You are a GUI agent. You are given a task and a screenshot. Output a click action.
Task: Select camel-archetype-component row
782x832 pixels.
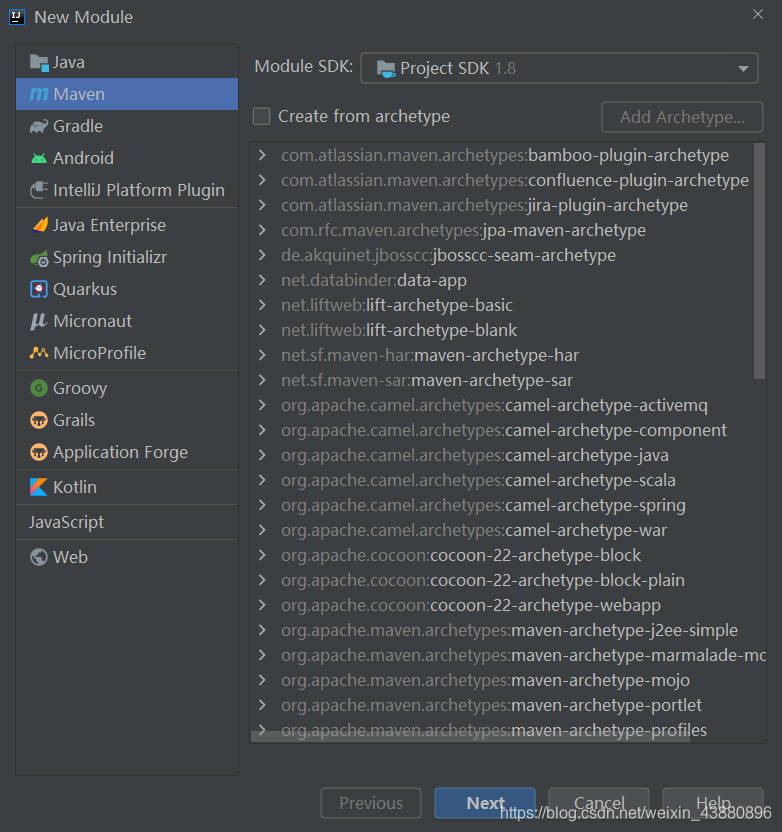point(508,430)
